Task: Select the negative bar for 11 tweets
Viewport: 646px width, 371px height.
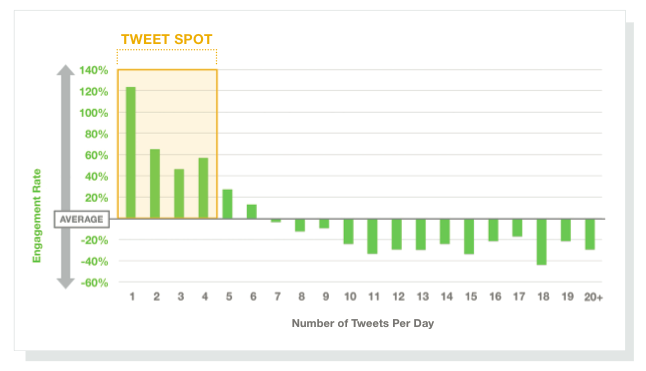Action: pos(372,236)
